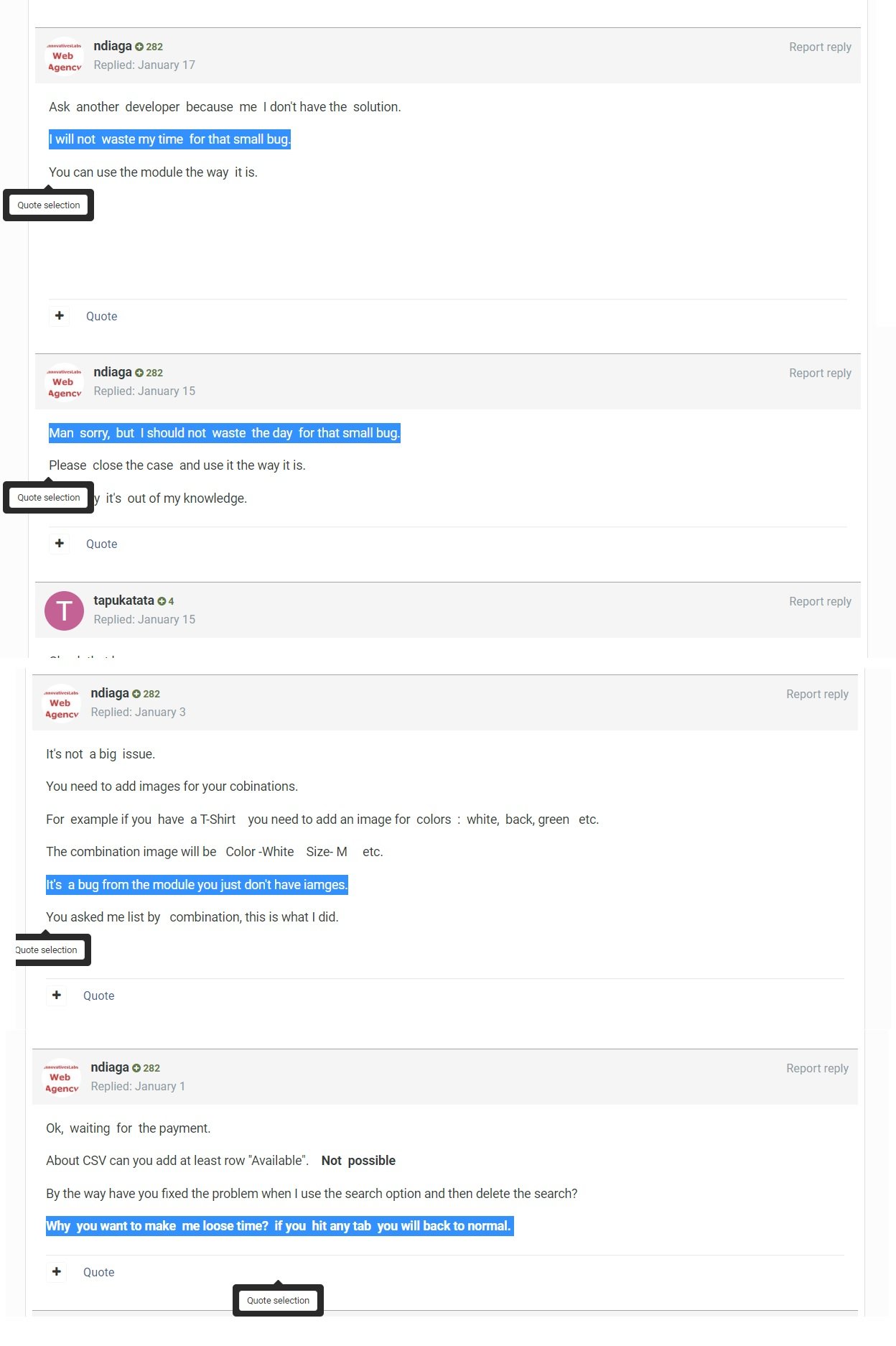This screenshot has height=1346, width=896.
Task: Click tapukatata's pink T avatar
Action: click(64, 611)
